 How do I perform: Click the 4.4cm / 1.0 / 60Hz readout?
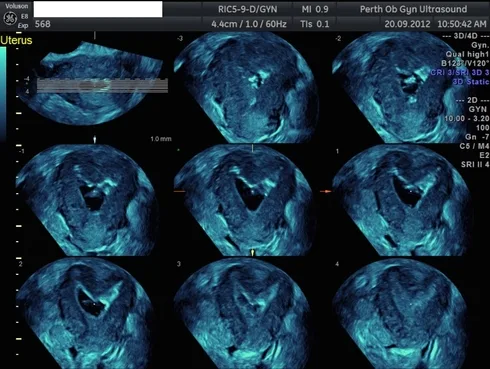(x=249, y=24)
